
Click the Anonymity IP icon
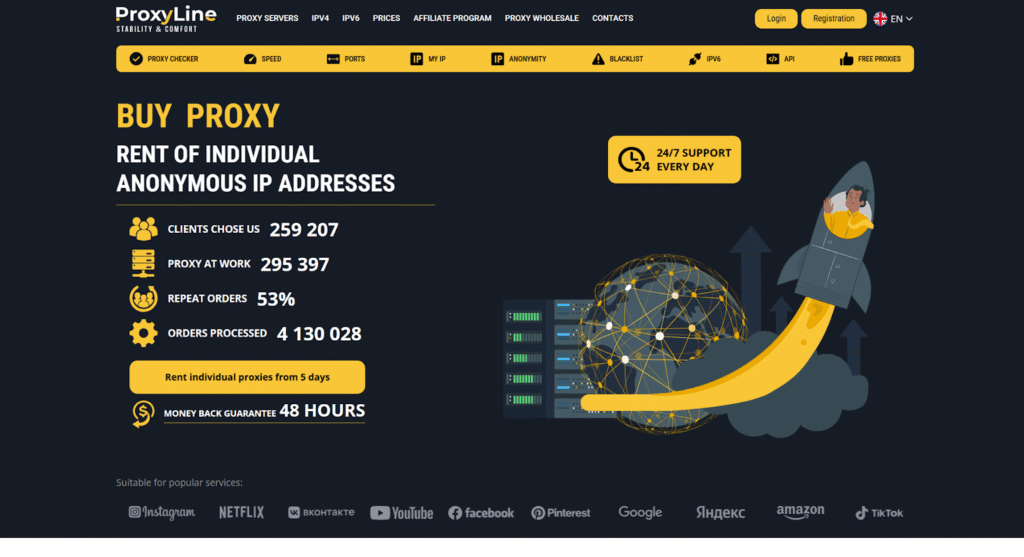click(x=497, y=59)
